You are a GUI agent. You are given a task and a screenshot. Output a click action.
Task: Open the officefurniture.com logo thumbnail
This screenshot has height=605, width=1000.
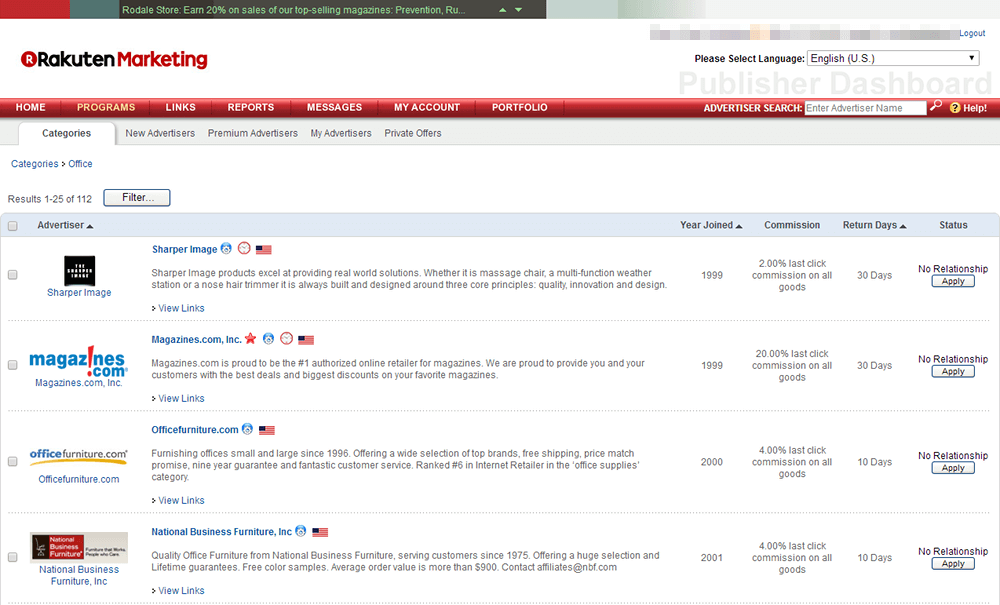click(78, 455)
